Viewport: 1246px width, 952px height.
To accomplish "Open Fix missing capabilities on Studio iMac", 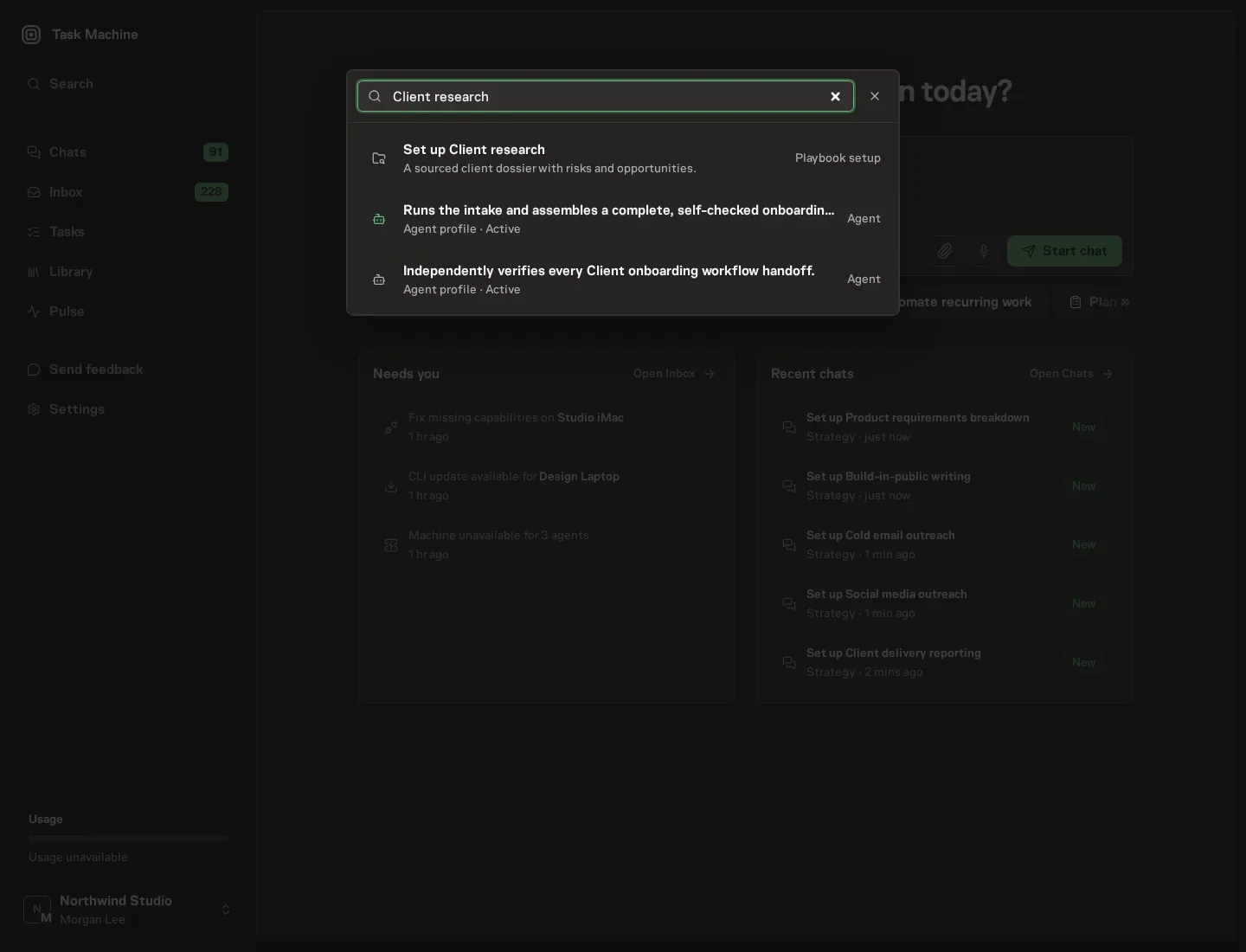I will point(547,428).
